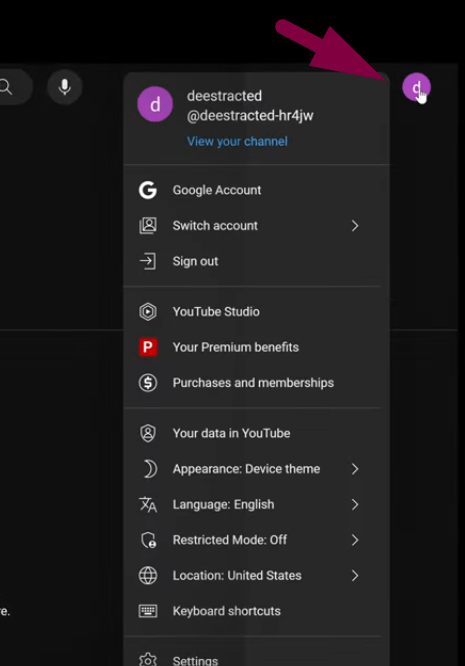Click the dollar sign Purchases icon
Viewport: 465px width, 666px height.
148,383
